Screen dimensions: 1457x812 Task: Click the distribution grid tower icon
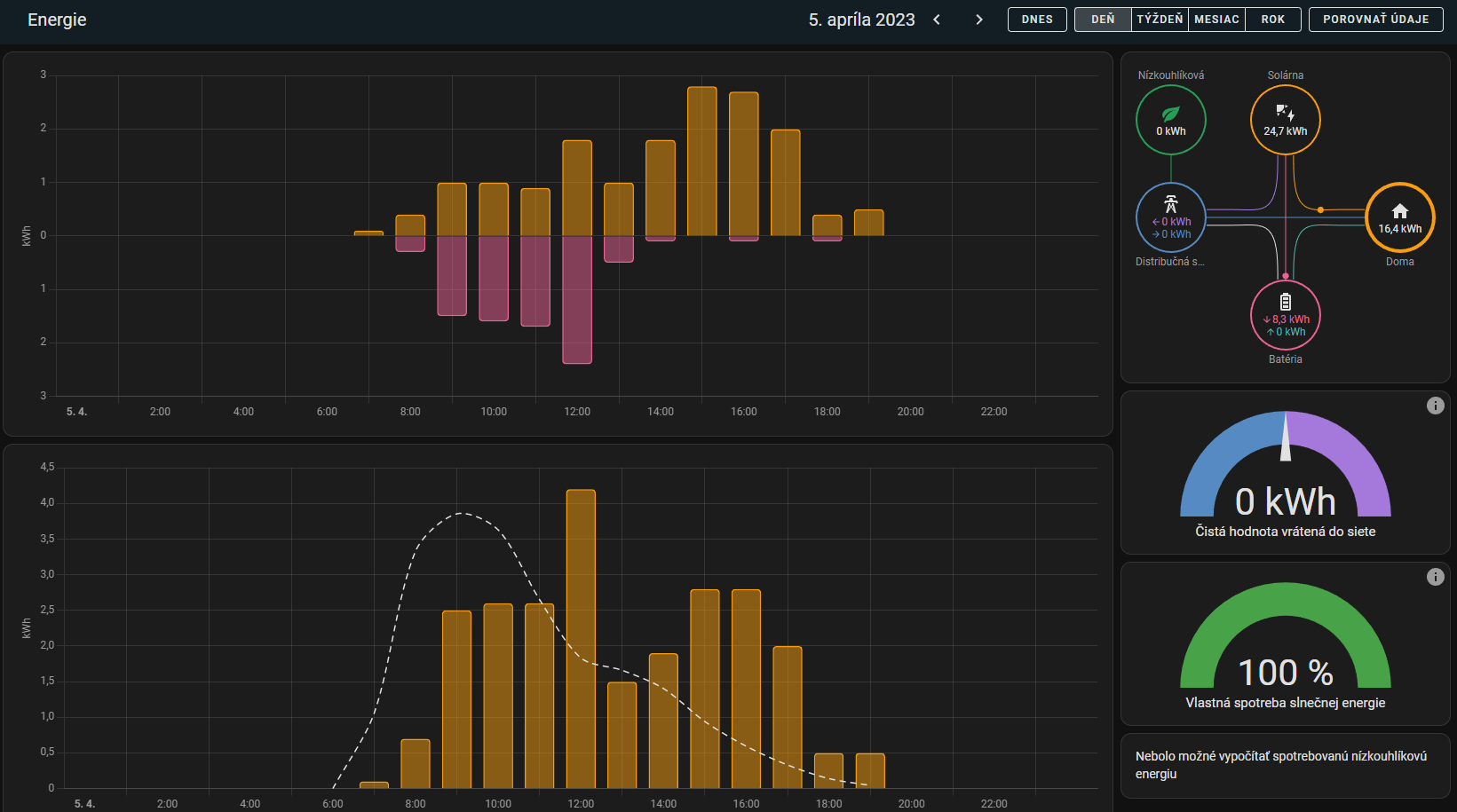pyautogui.click(x=1170, y=204)
